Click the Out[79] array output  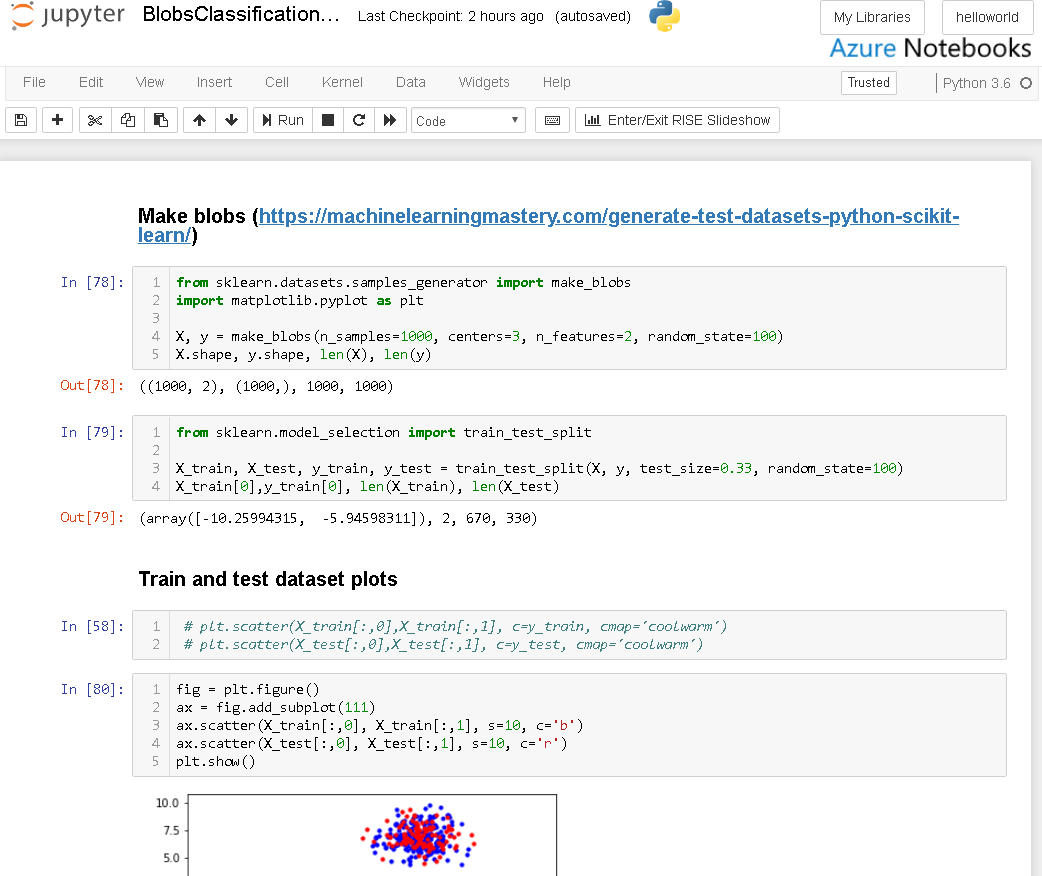pos(338,518)
